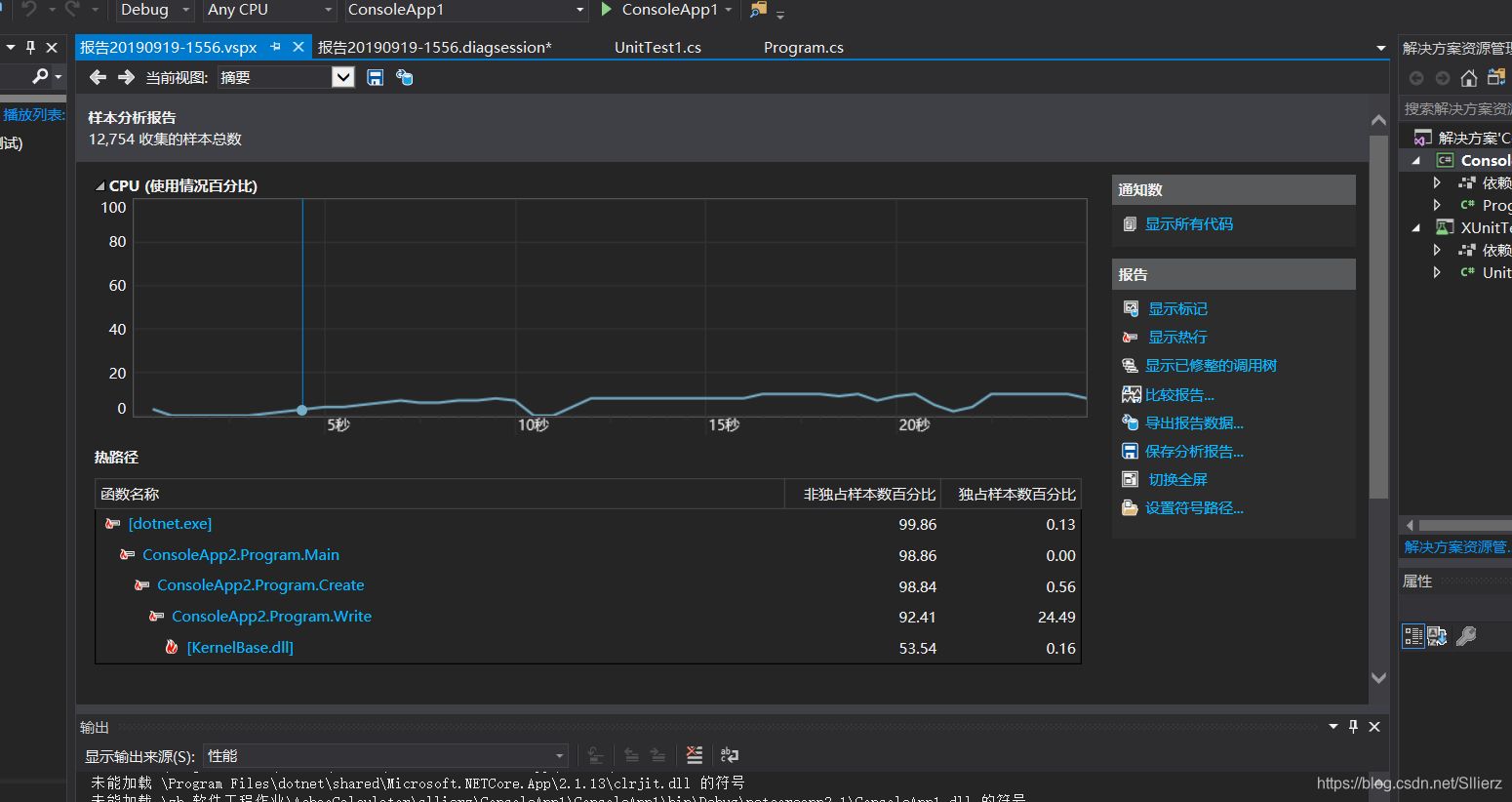
Task: Click the find-in-files folder icon in top toolbar
Action: click(x=758, y=10)
